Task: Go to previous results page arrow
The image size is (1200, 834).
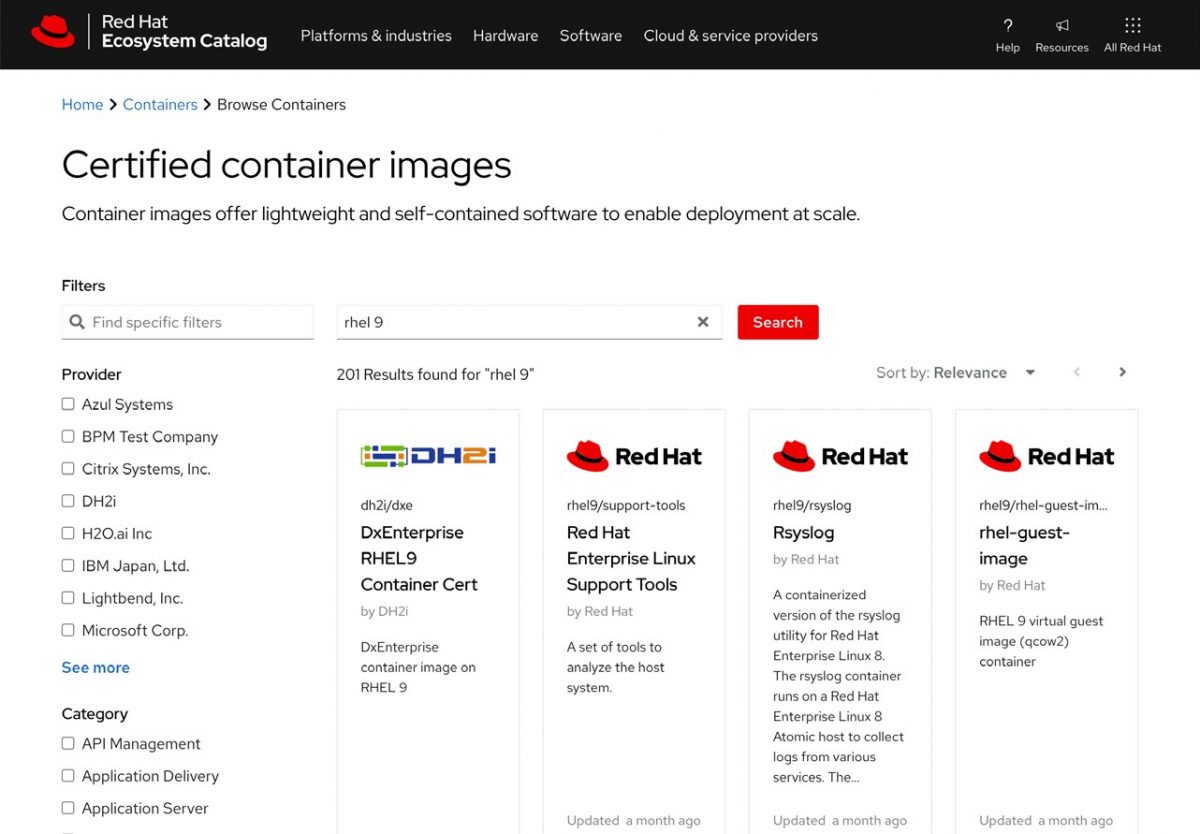Action: 1077,372
